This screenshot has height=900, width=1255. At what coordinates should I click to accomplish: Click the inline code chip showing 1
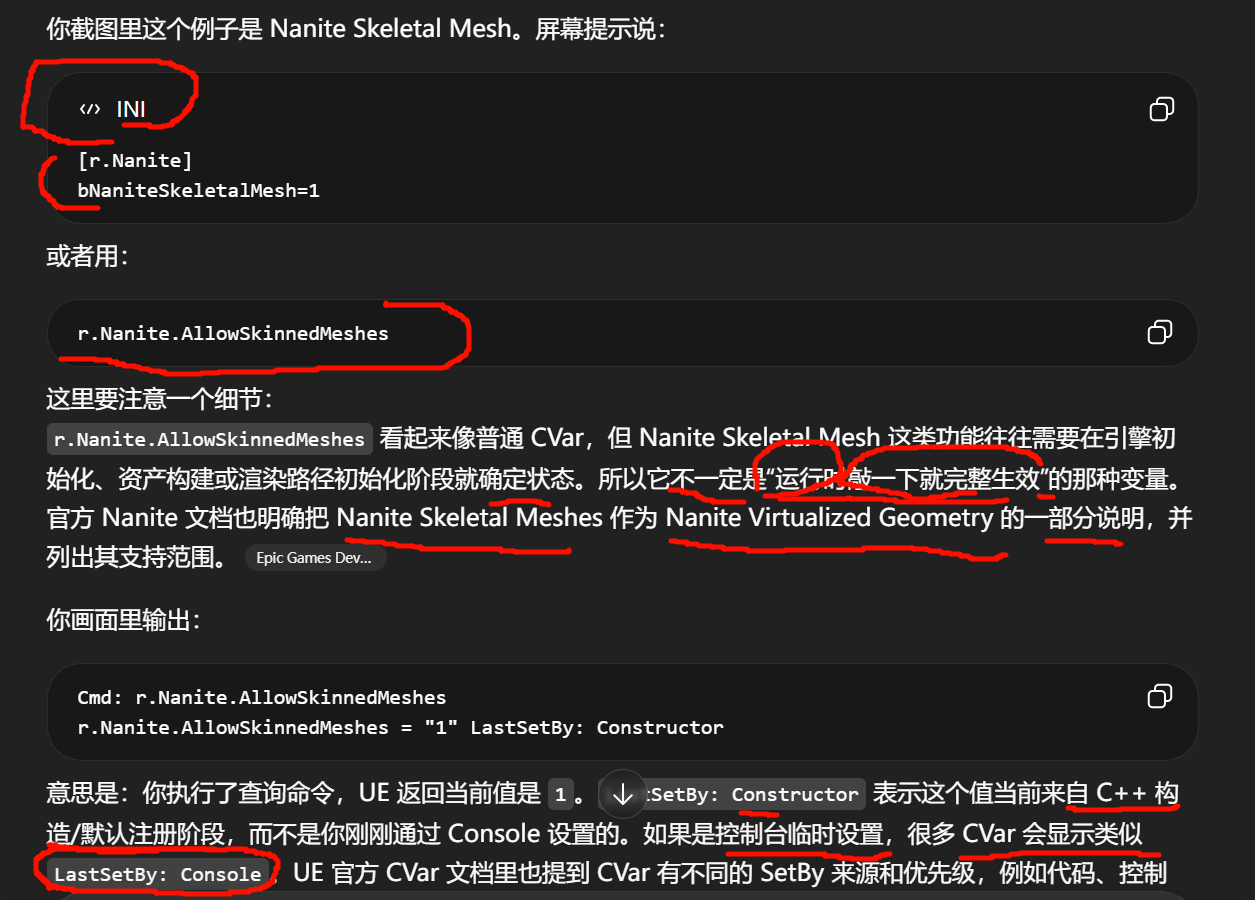click(x=560, y=795)
